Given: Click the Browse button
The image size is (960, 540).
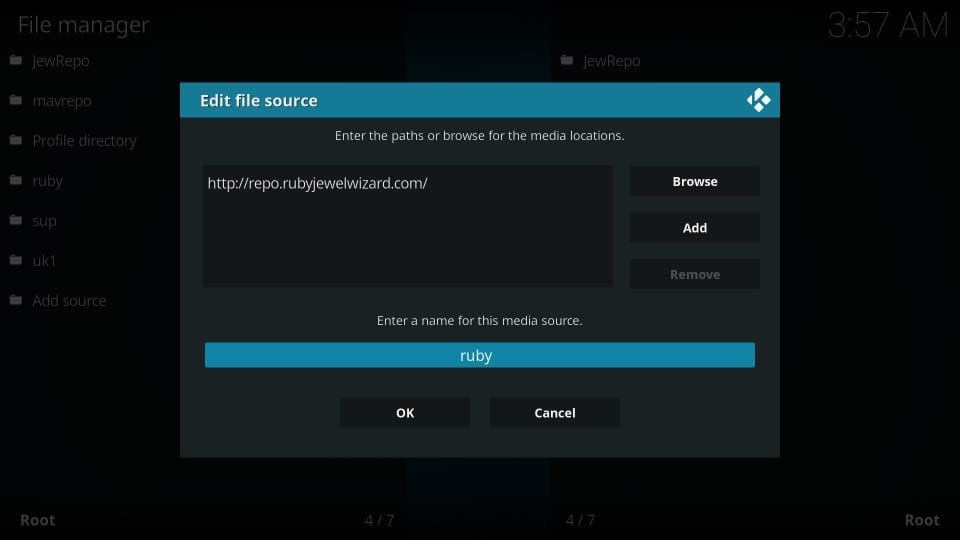Looking at the screenshot, I should [695, 181].
